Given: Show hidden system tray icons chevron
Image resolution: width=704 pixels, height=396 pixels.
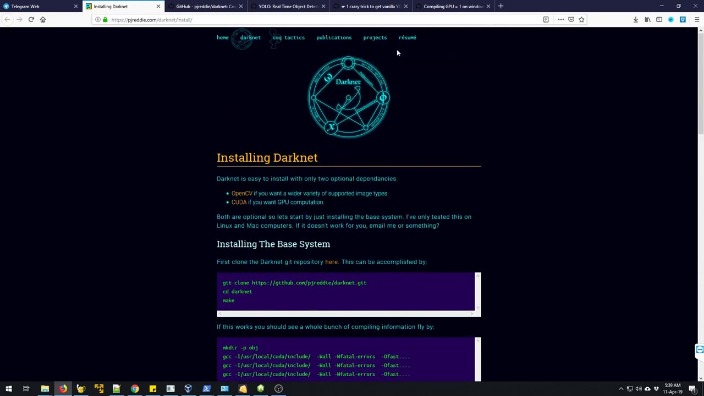Looking at the screenshot, I should tap(621, 389).
